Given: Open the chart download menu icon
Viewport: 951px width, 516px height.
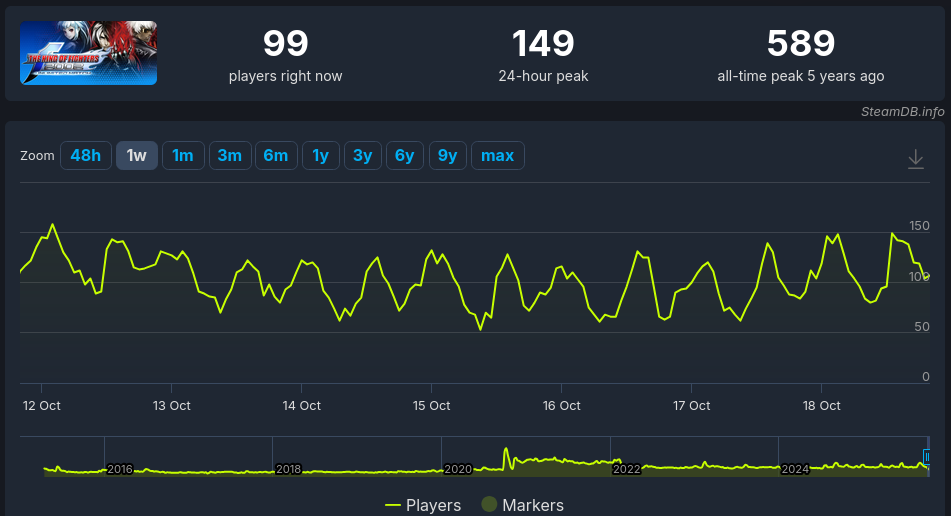Looking at the screenshot, I should 915,159.
